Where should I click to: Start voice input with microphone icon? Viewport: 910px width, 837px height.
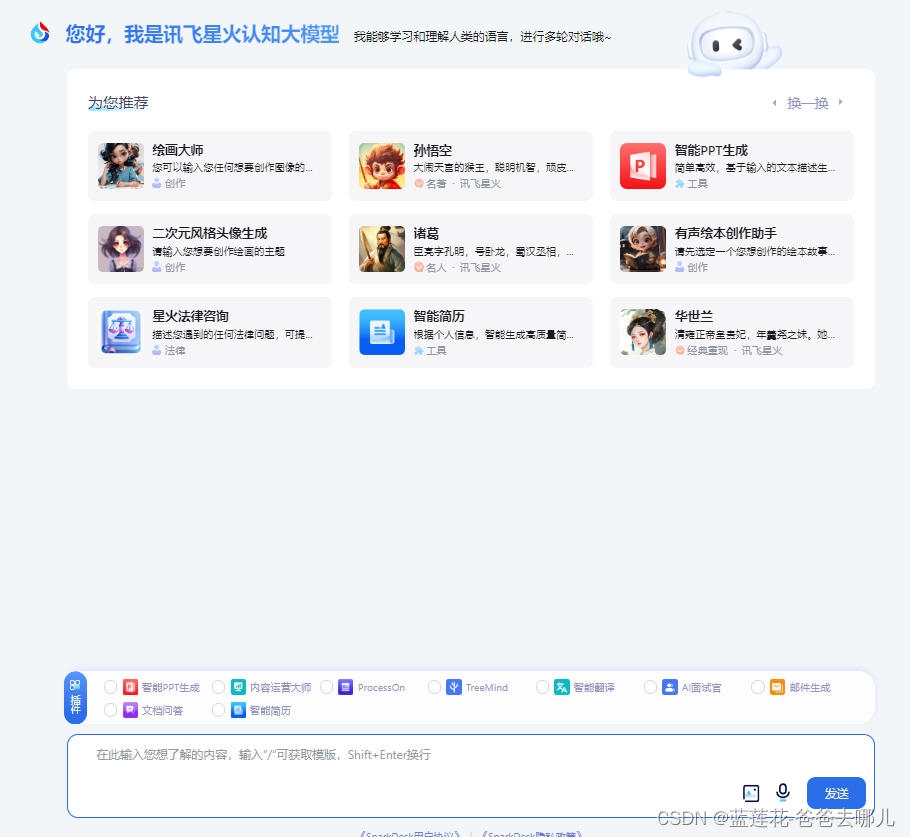coord(783,792)
